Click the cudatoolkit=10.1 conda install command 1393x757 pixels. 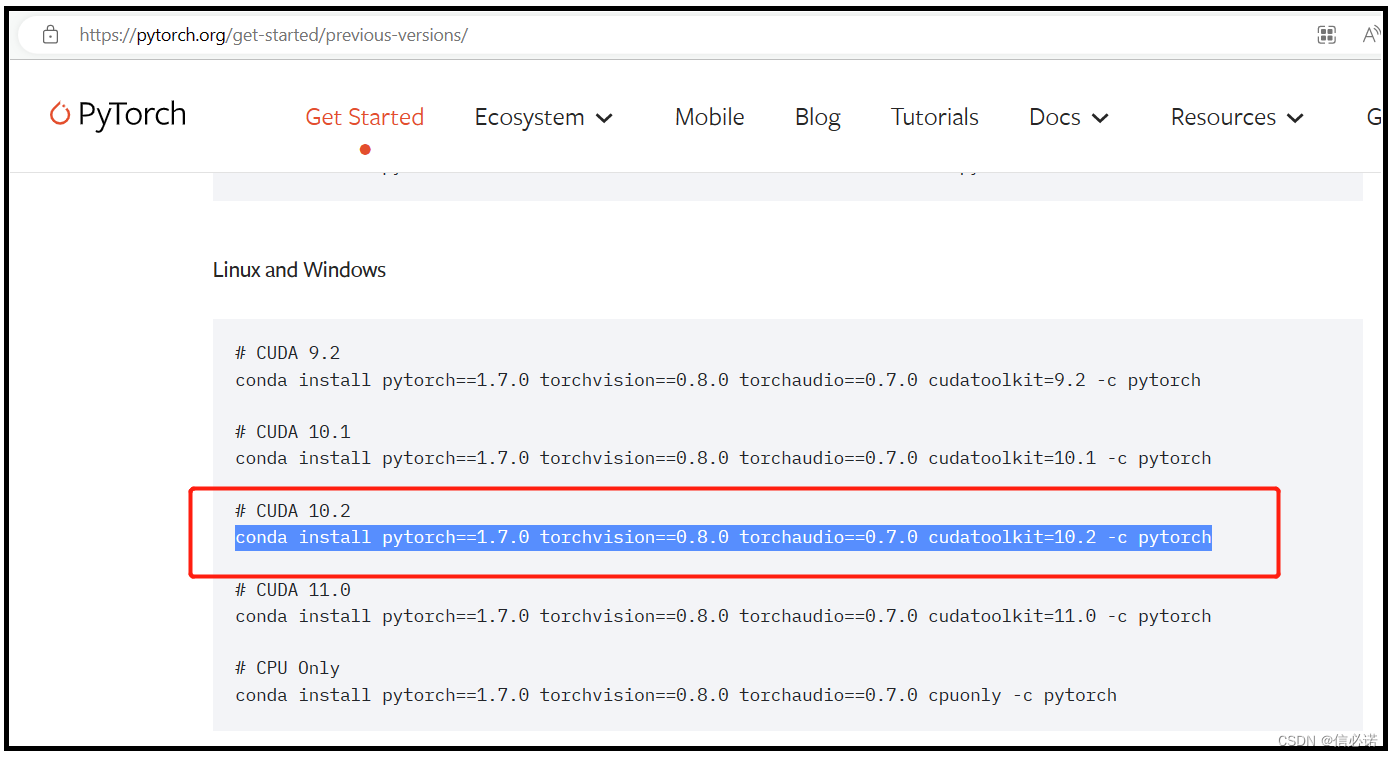coord(723,458)
